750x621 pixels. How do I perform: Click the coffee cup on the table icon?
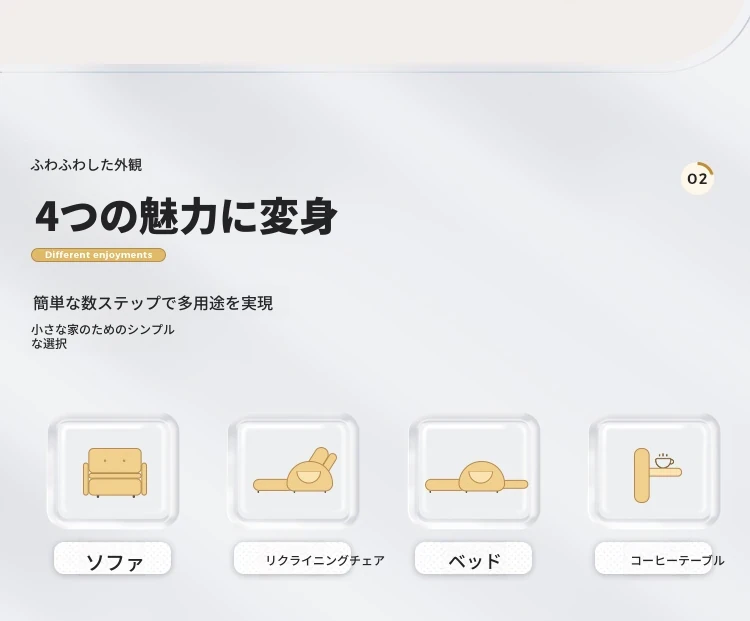(x=663, y=461)
